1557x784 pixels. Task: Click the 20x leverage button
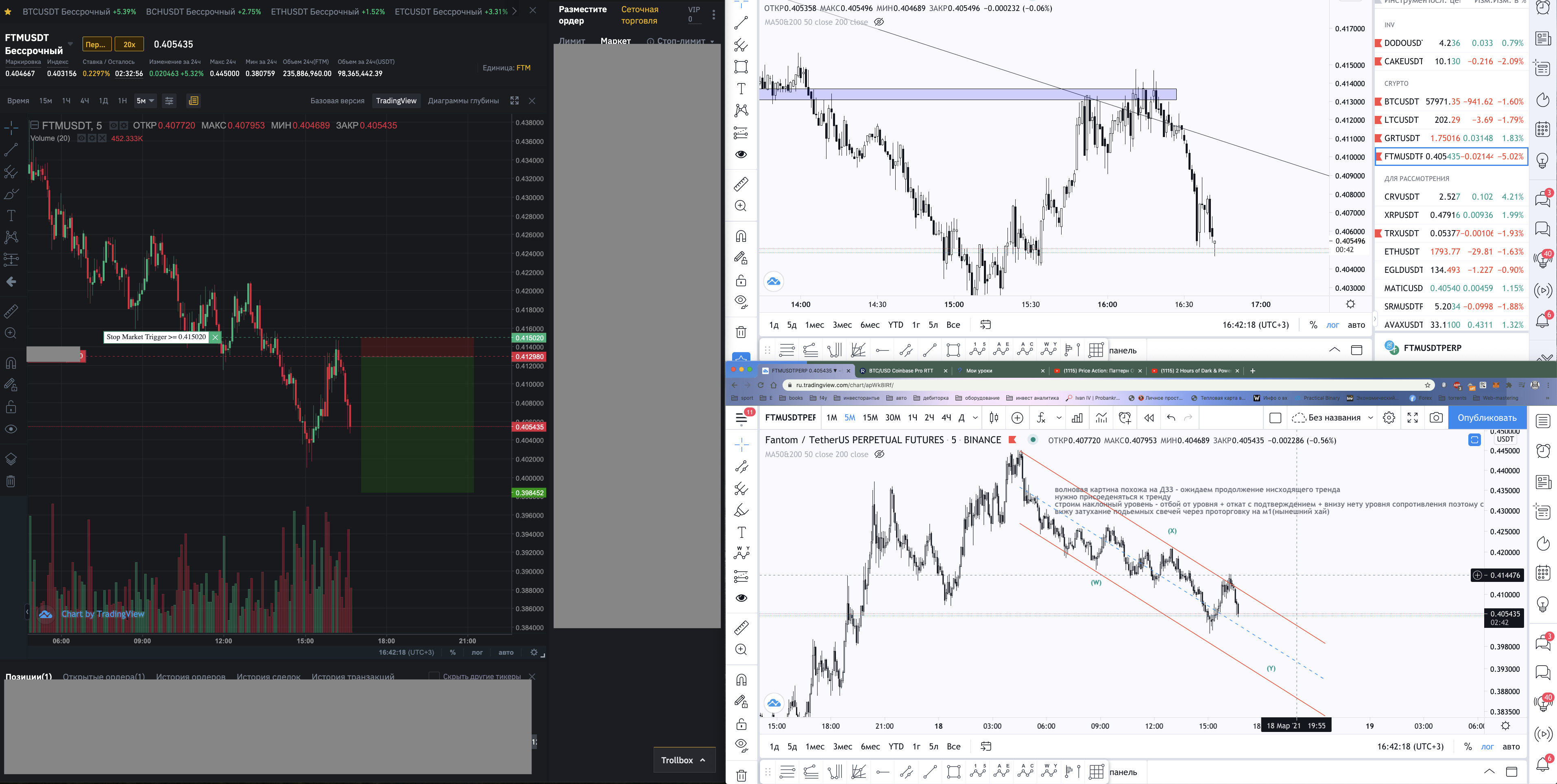click(x=129, y=44)
